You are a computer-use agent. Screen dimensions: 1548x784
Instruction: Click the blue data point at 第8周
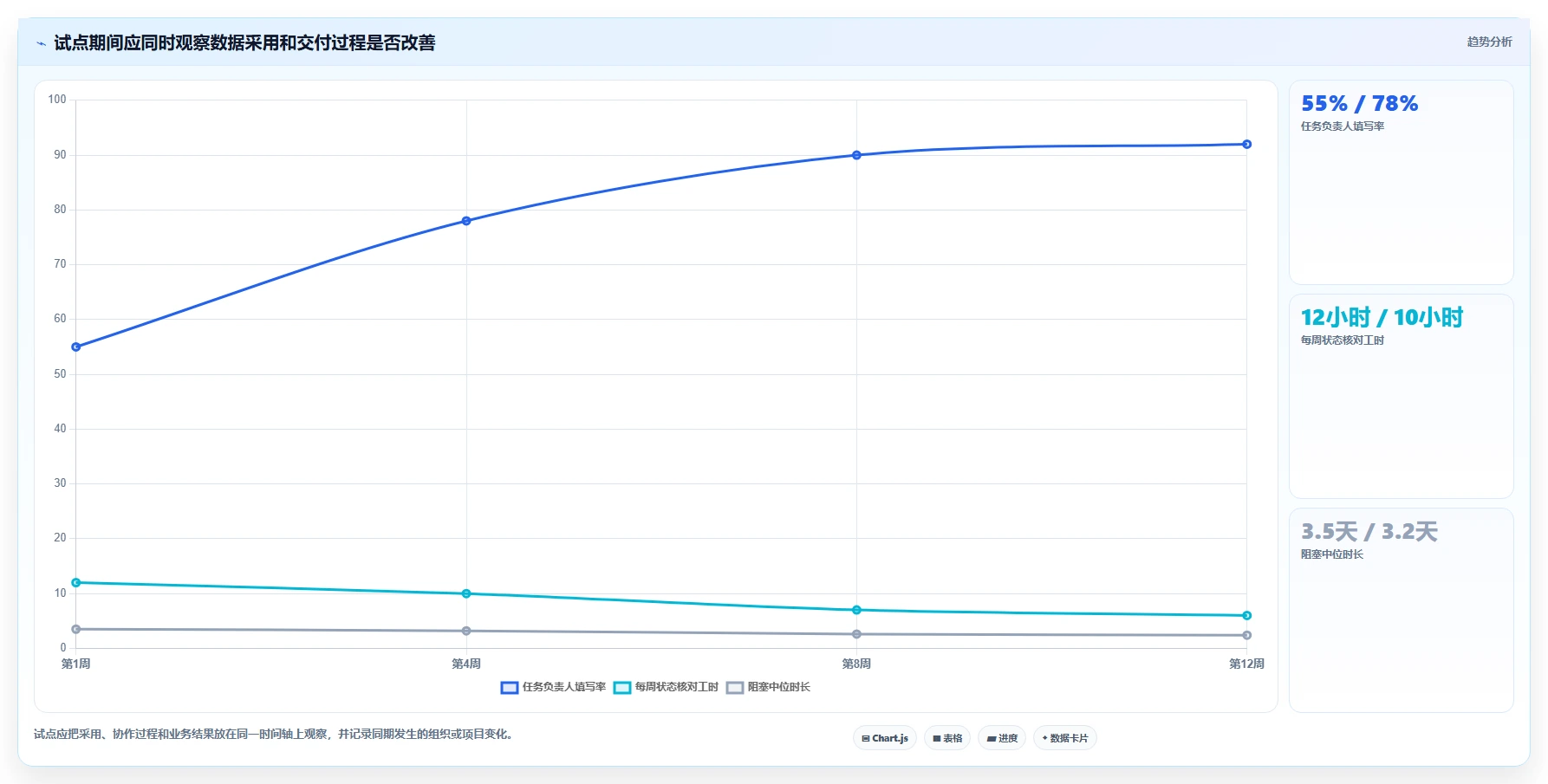click(x=856, y=155)
